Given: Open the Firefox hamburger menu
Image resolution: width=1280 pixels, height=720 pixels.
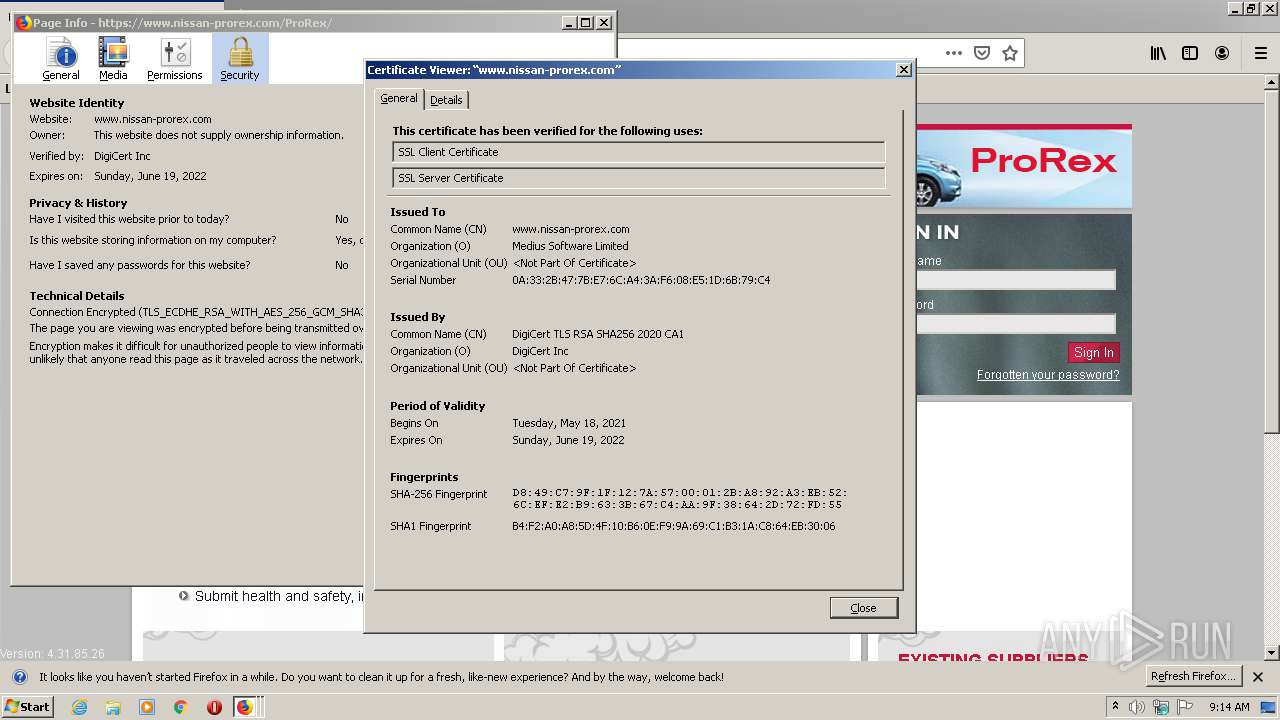Looking at the screenshot, I should [x=1260, y=53].
